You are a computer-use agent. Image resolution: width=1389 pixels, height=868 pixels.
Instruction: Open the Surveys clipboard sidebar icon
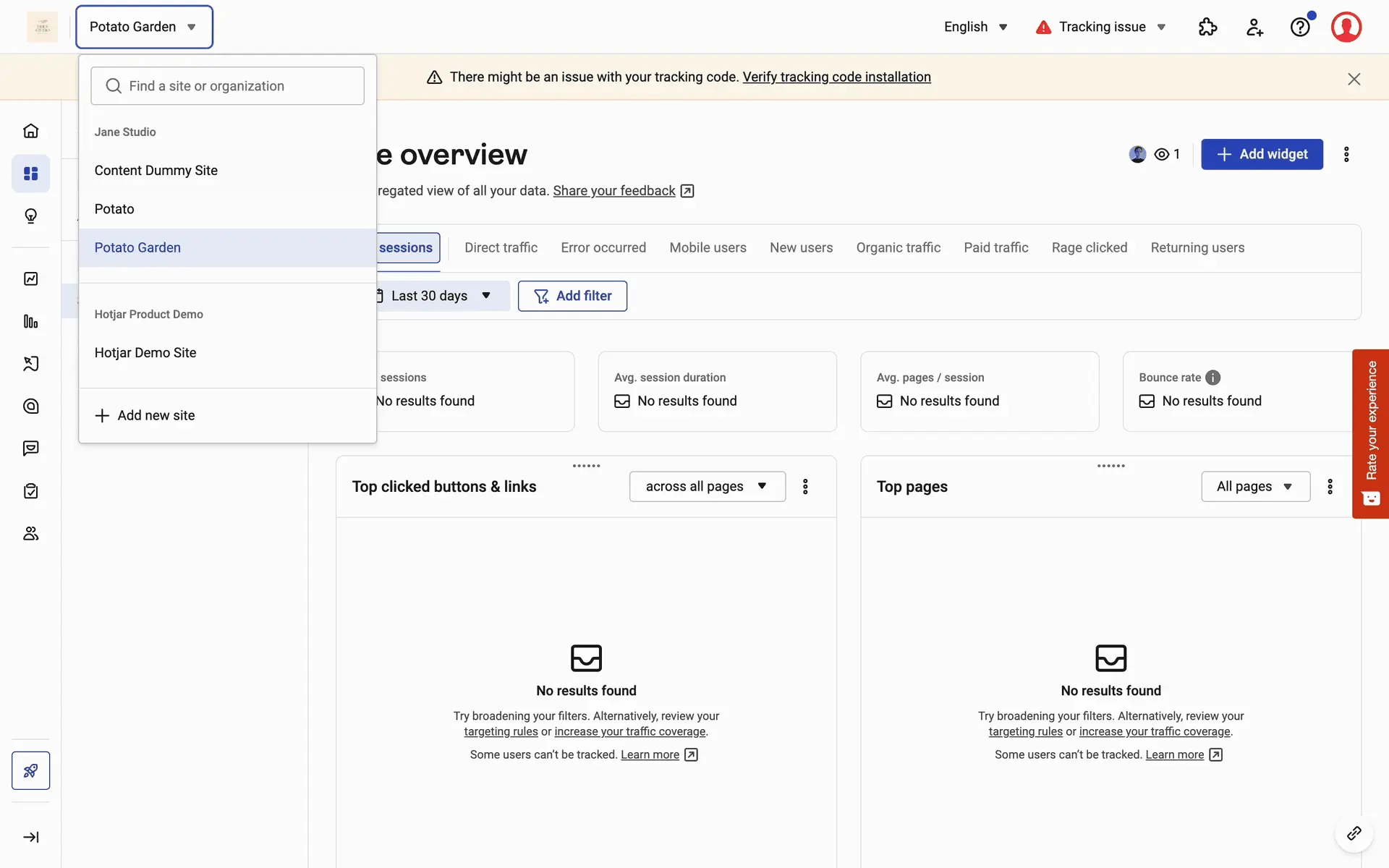30,491
